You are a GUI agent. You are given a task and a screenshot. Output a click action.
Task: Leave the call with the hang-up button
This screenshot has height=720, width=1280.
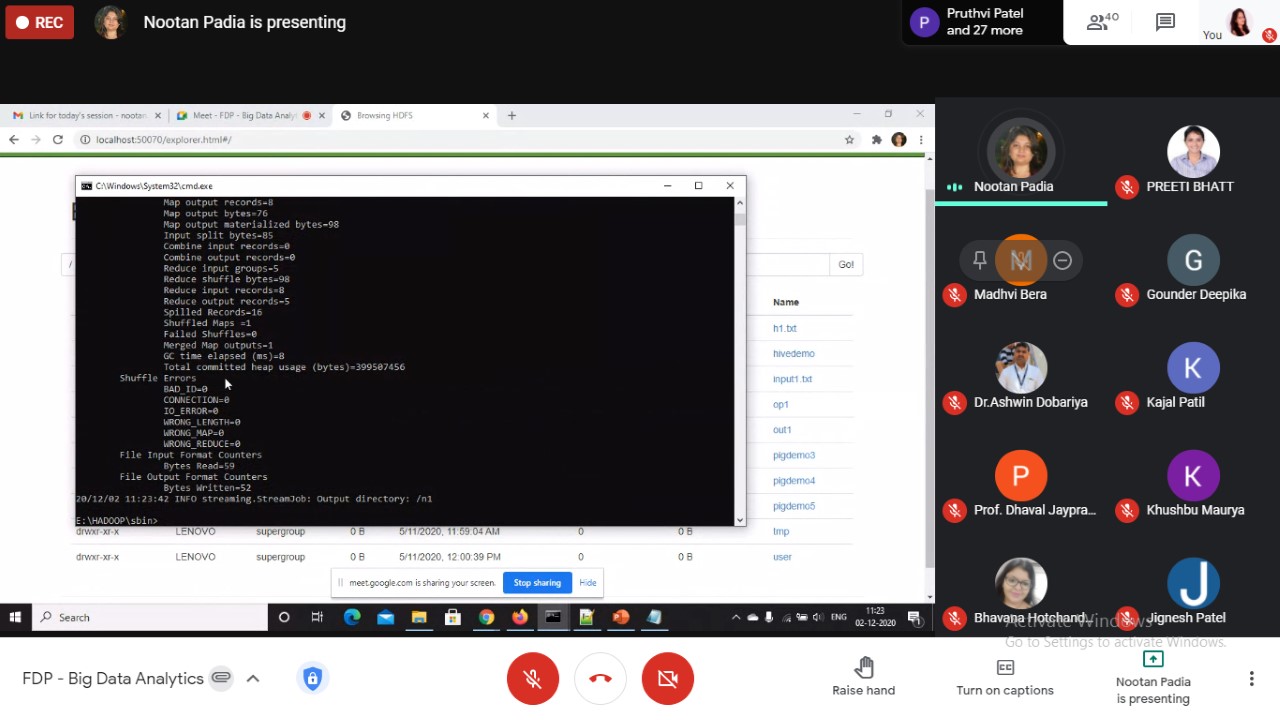600,679
